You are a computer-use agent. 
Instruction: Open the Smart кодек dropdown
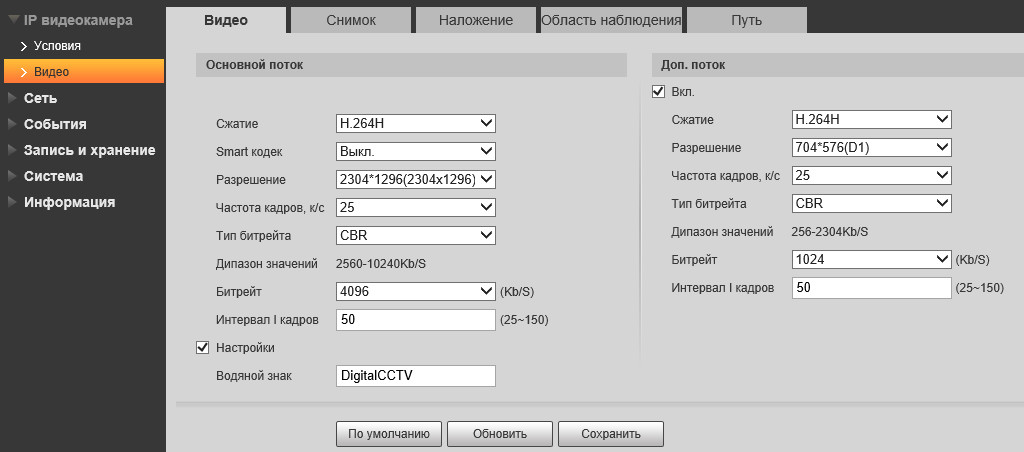[416, 151]
